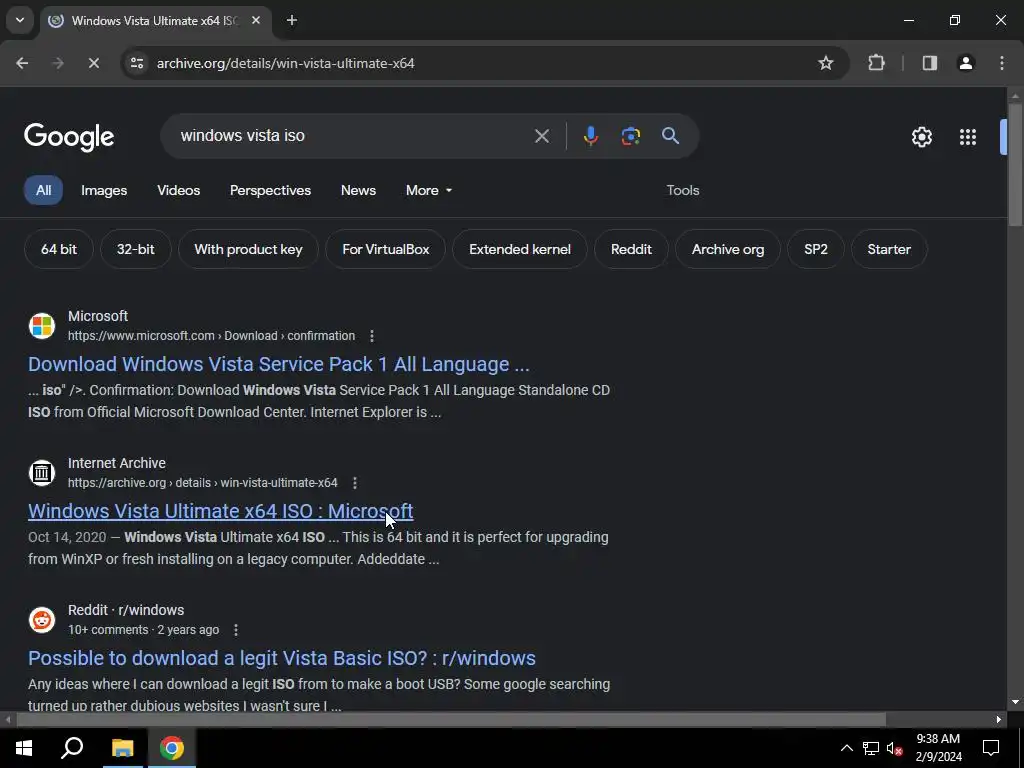1024x768 pixels.
Task: Close the Windows Vista Ultimate tab
Action: point(256,20)
